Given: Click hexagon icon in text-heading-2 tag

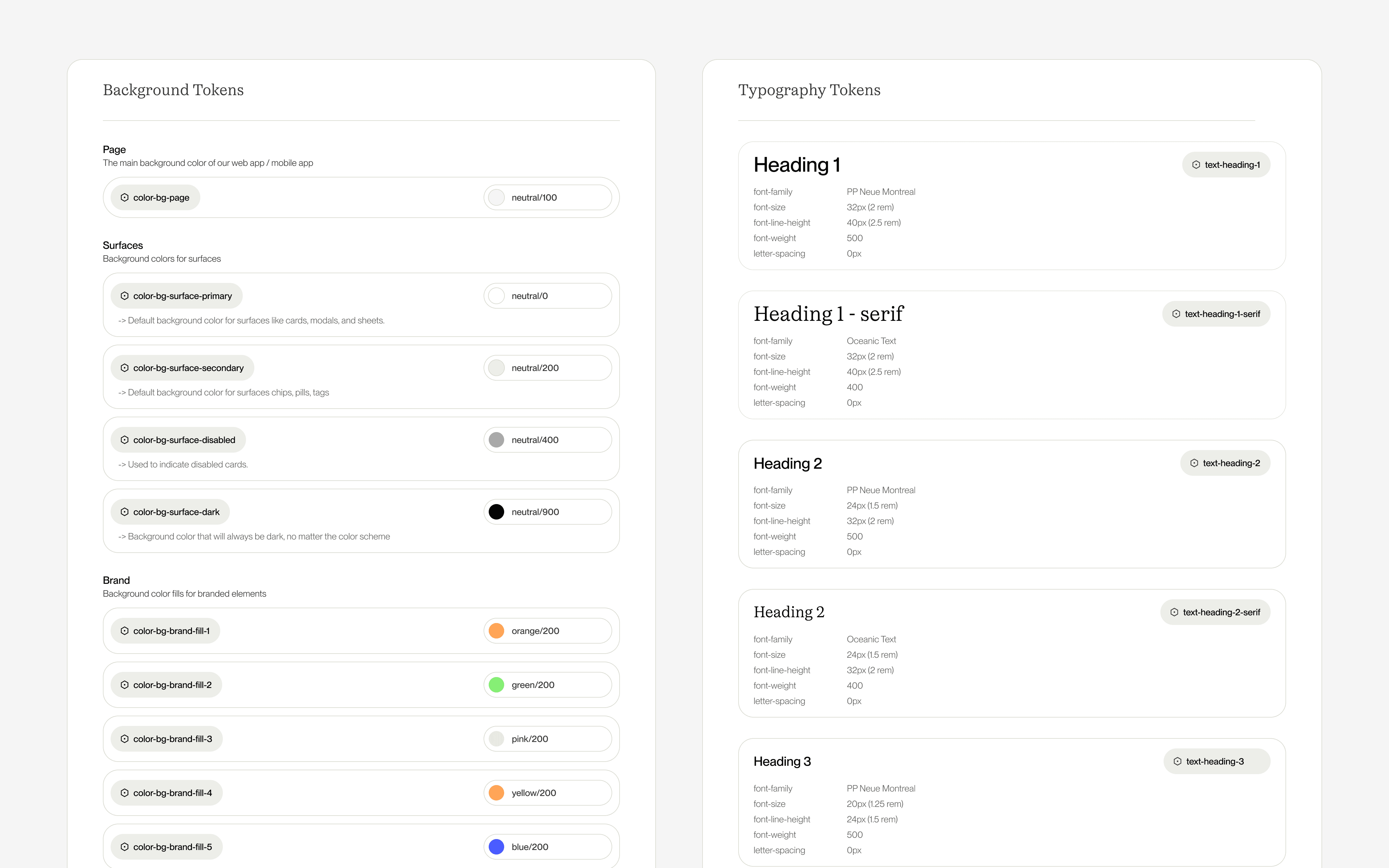Looking at the screenshot, I should pyautogui.click(x=1194, y=463).
